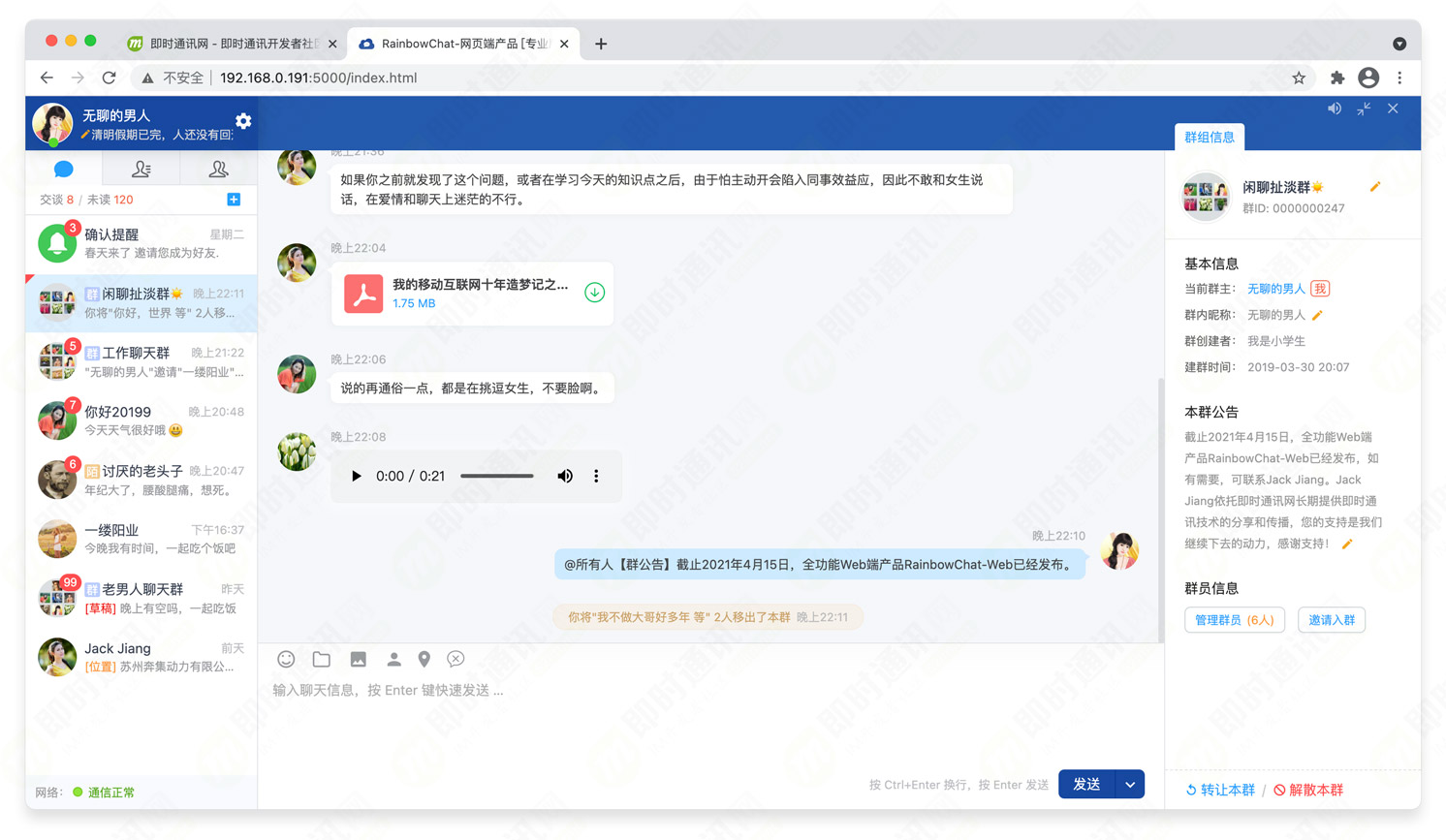Open browser profile account icon
The image size is (1446, 840).
click(1368, 78)
